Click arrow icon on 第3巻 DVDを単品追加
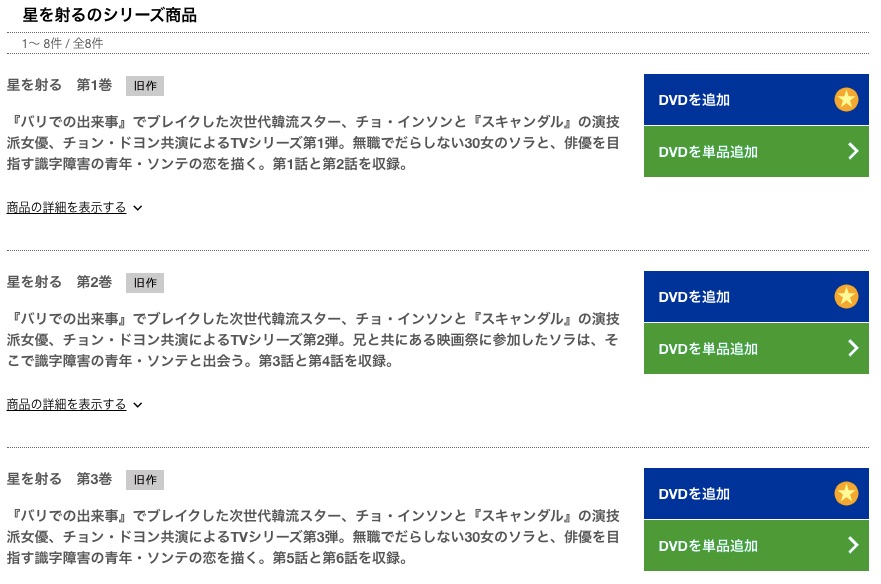This screenshot has width=881, height=584. (x=853, y=545)
